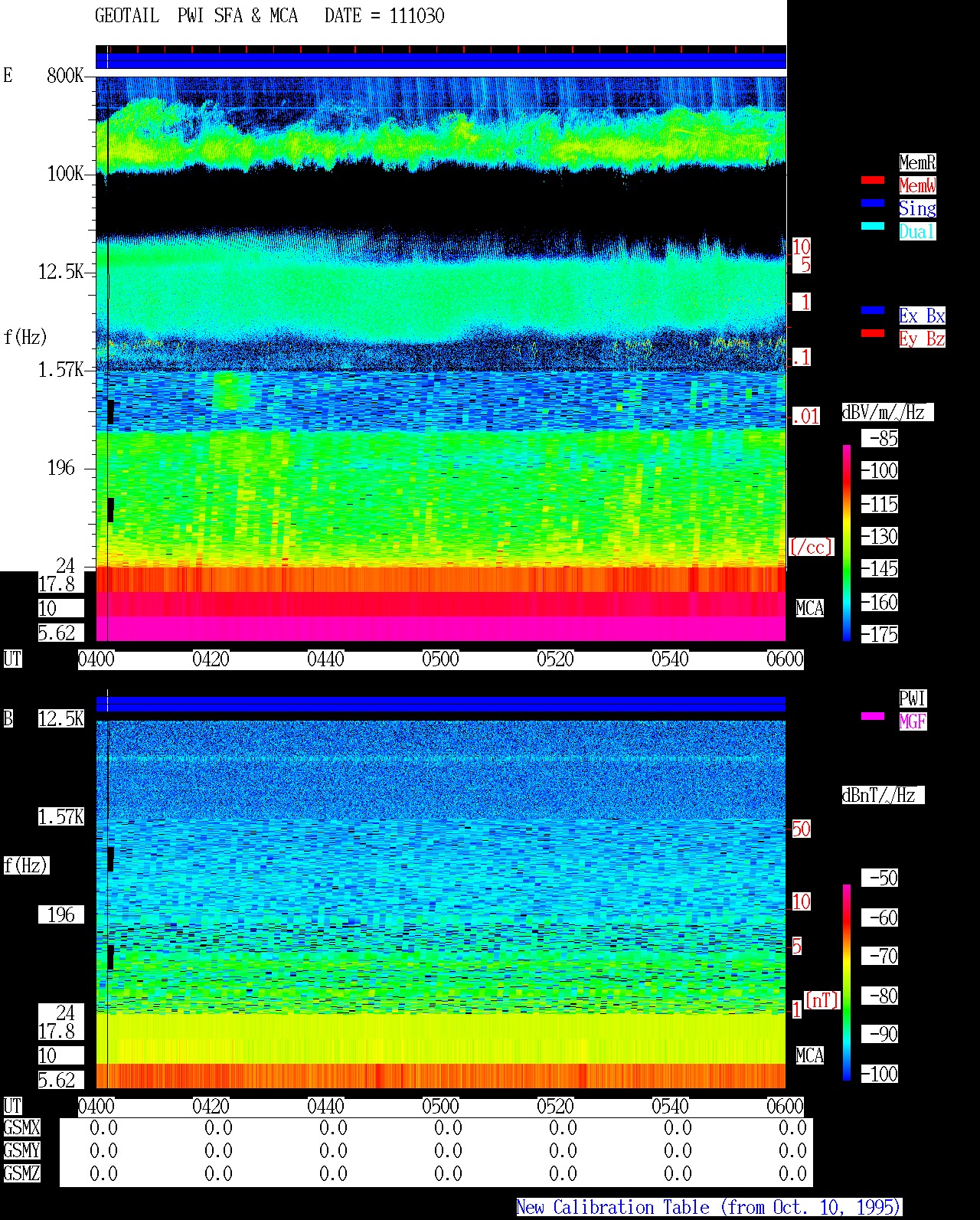The image size is (980, 1220).
Task: Click the [nT] axis label on B panel
Action: tap(822, 1000)
